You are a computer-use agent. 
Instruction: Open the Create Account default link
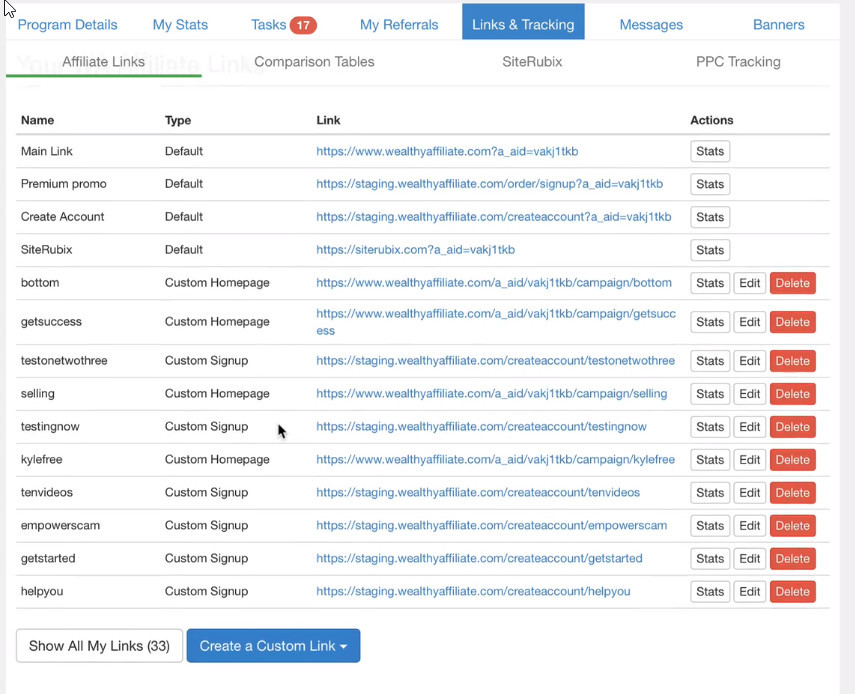coord(494,216)
